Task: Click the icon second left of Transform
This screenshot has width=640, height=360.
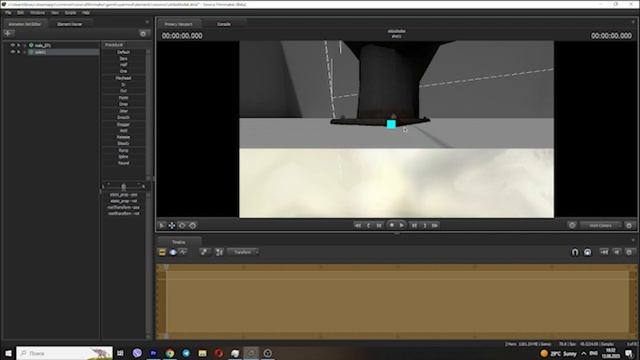Action: pyautogui.click(x=204, y=252)
